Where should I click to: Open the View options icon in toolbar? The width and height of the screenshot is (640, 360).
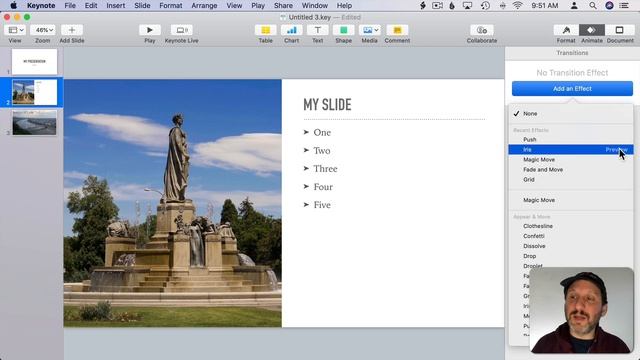[15, 30]
